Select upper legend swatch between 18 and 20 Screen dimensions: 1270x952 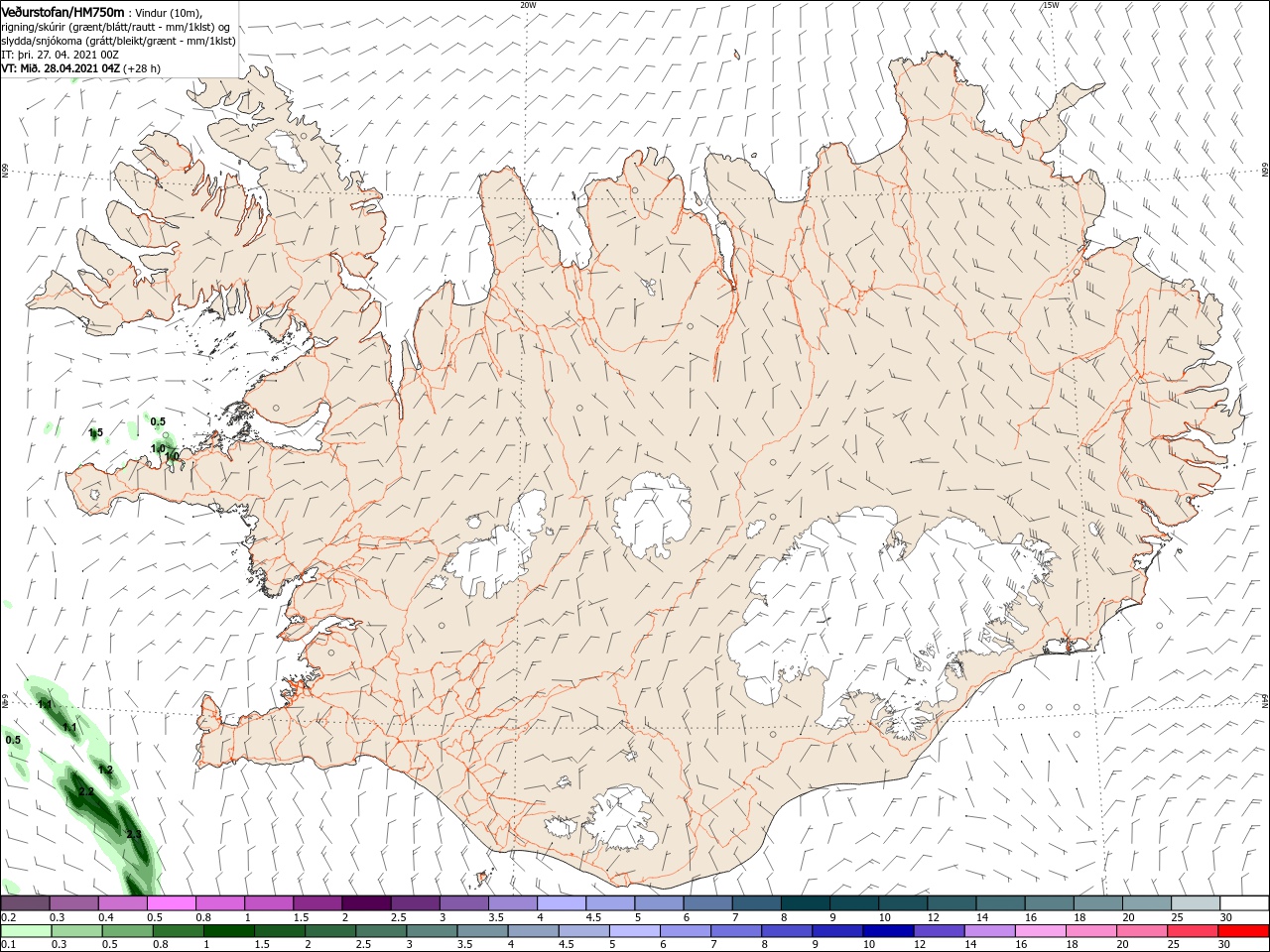pyautogui.click(x=1099, y=903)
